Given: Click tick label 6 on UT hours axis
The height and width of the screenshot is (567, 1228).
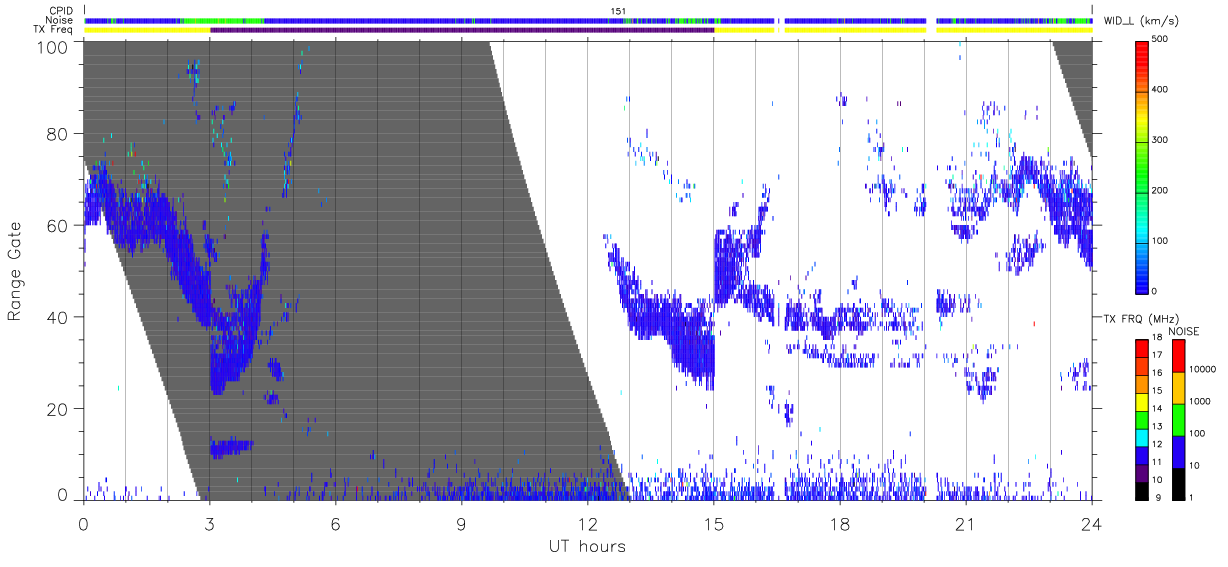Looking at the screenshot, I should click(335, 524).
